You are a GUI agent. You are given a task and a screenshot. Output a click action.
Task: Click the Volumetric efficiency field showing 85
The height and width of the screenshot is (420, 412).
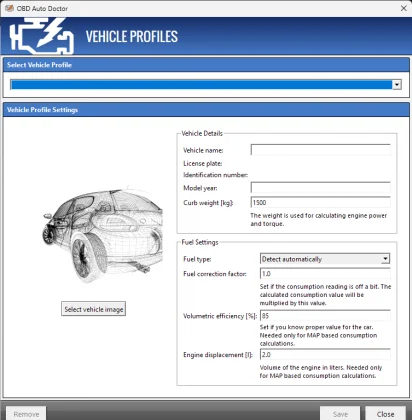325,315
